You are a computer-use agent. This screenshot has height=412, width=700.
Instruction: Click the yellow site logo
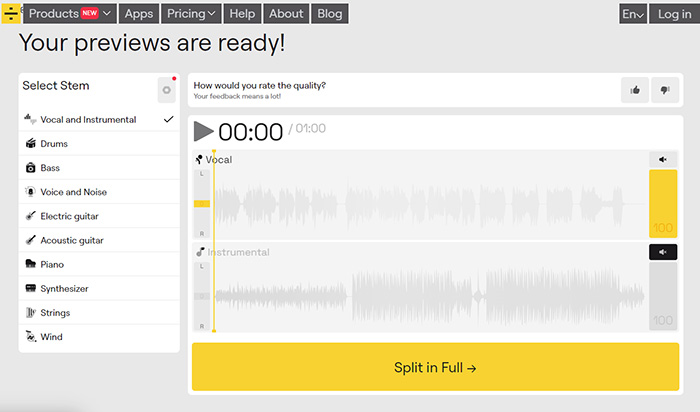(x=11, y=13)
